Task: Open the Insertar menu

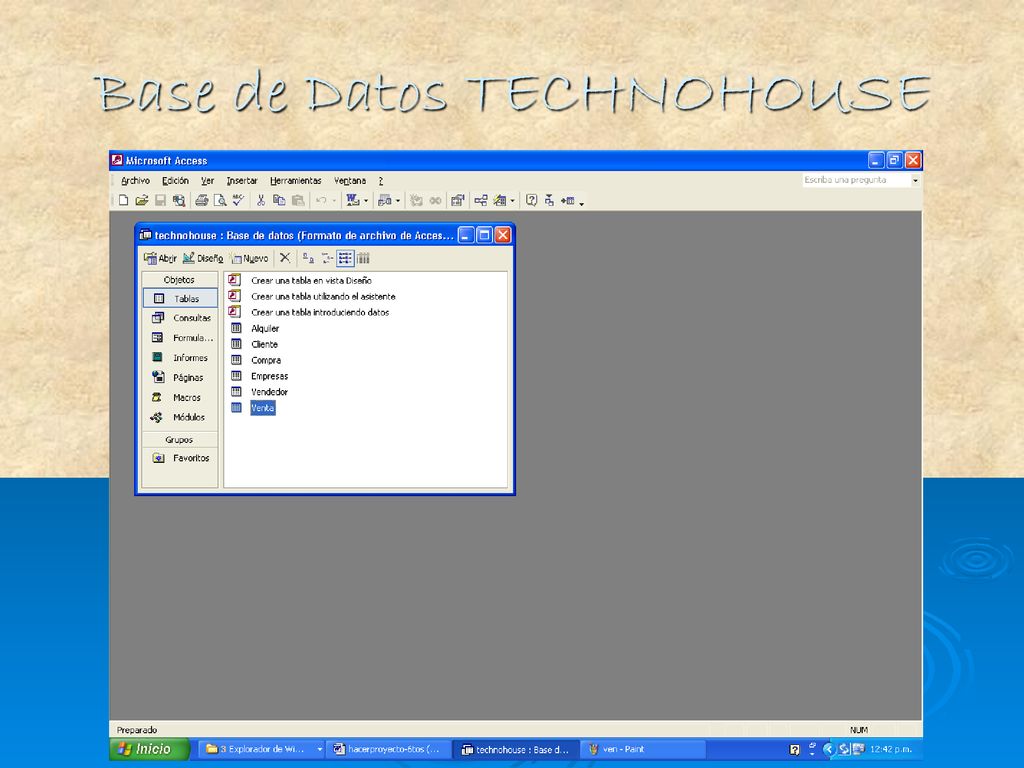Action: click(x=242, y=181)
